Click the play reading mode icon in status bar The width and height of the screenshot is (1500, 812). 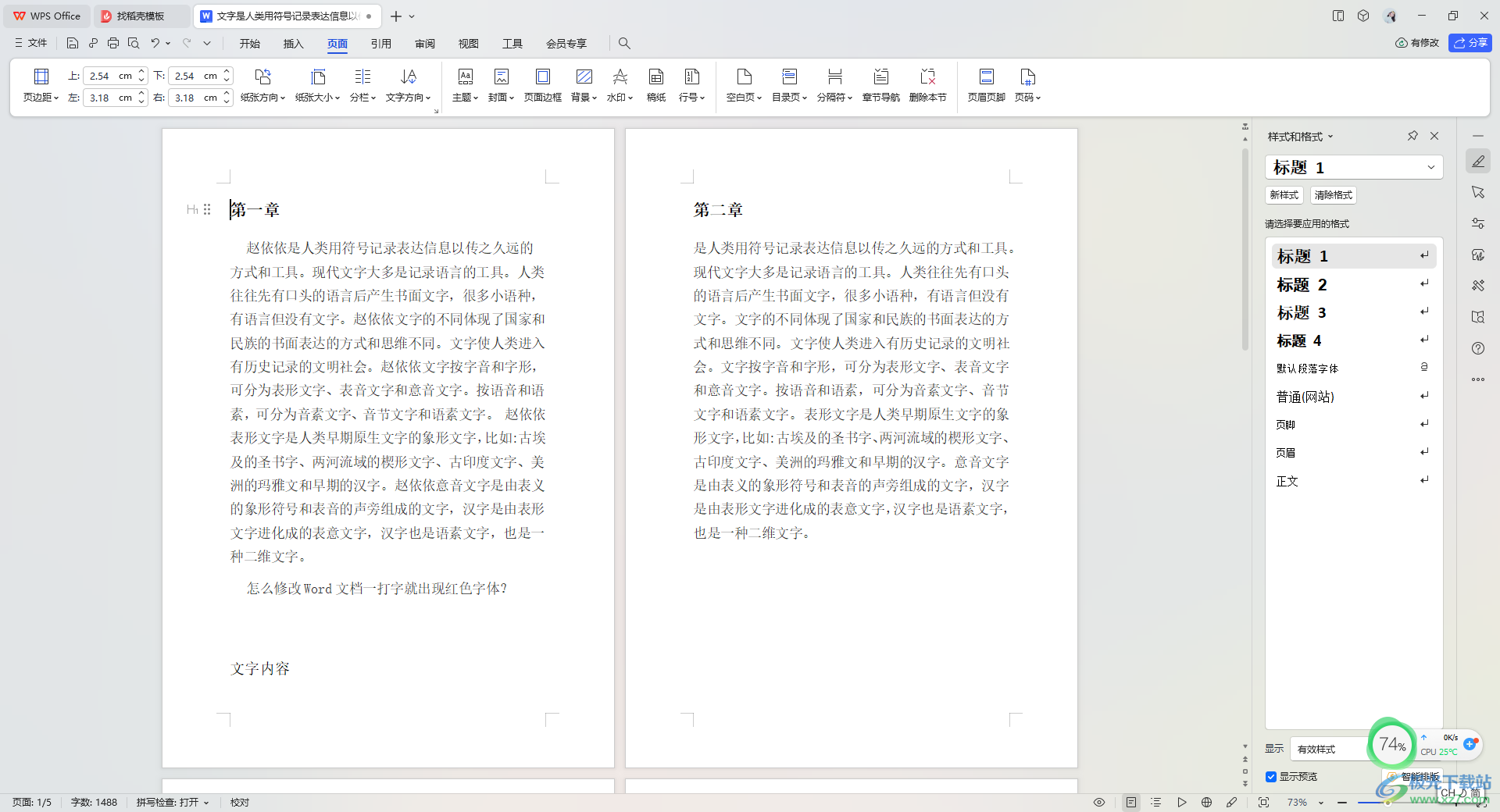[x=1181, y=803]
